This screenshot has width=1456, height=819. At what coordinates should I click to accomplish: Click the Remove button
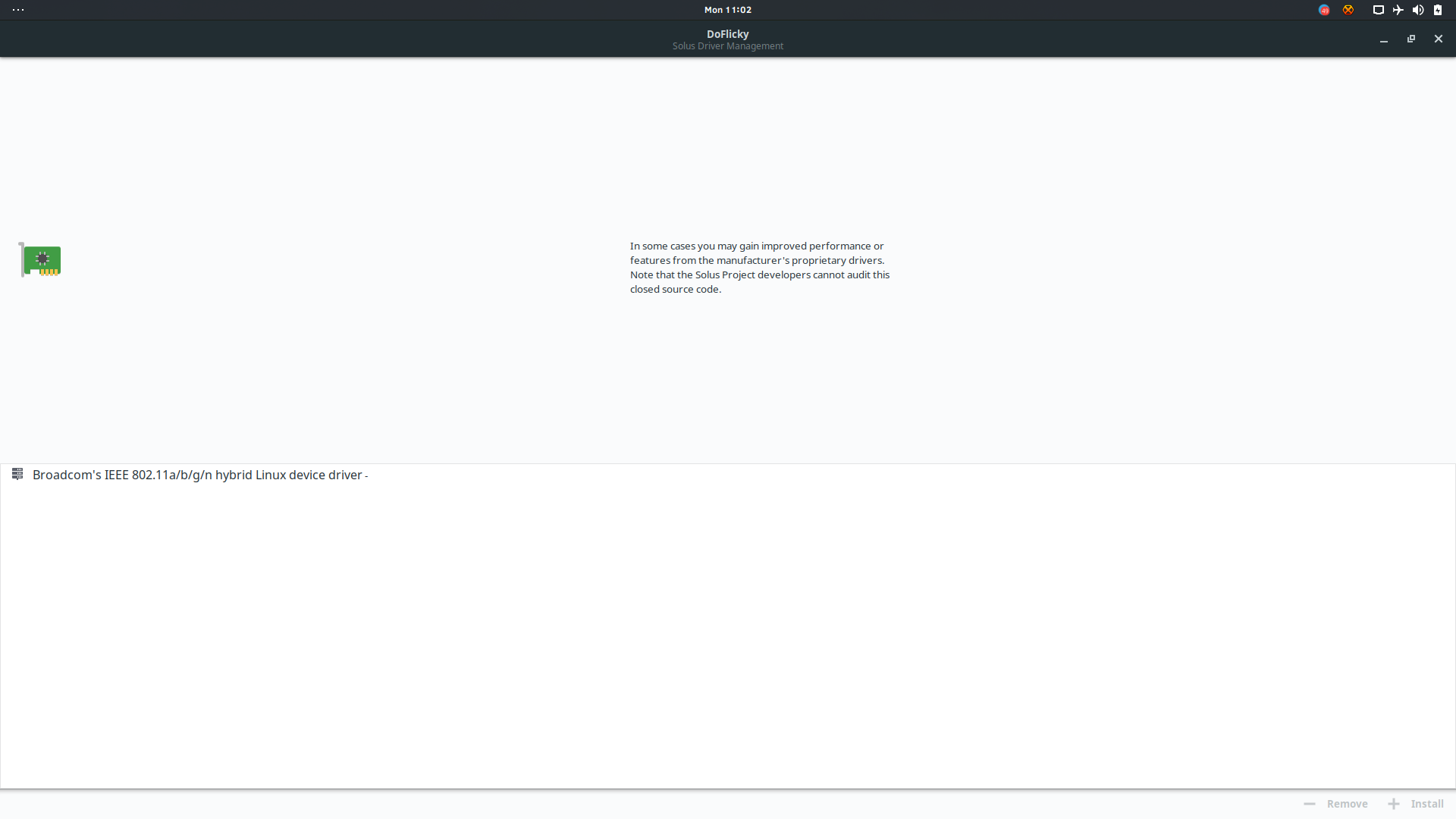[1335, 804]
